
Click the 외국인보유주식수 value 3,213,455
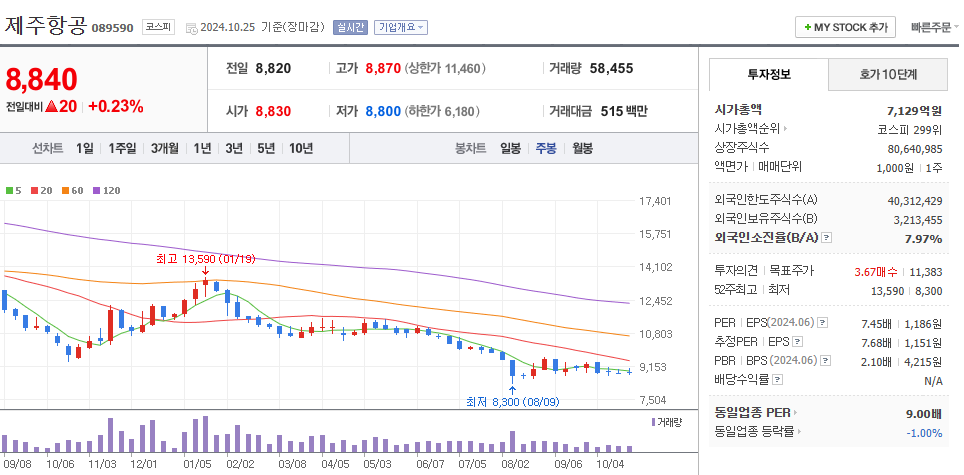pos(917,219)
